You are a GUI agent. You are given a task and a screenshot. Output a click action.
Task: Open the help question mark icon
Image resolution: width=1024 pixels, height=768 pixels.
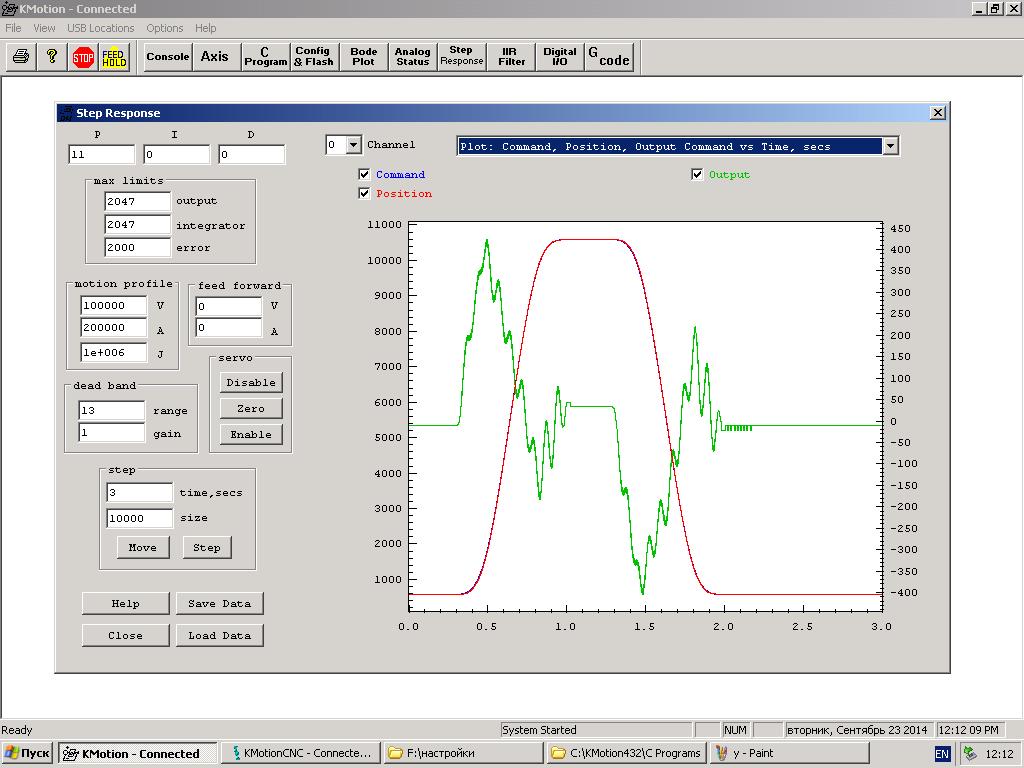click(x=51, y=57)
